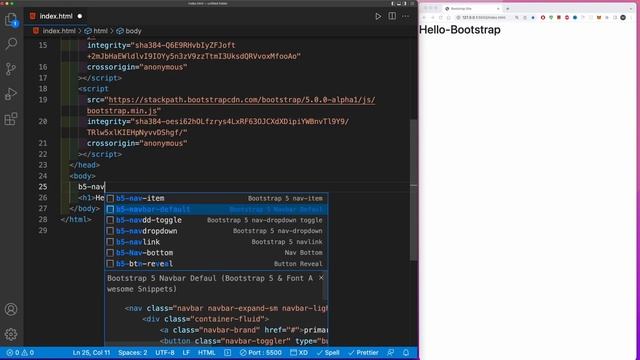Click the editor vertical scrollbar
This screenshot has width=640, height=360.
[x=413, y=190]
